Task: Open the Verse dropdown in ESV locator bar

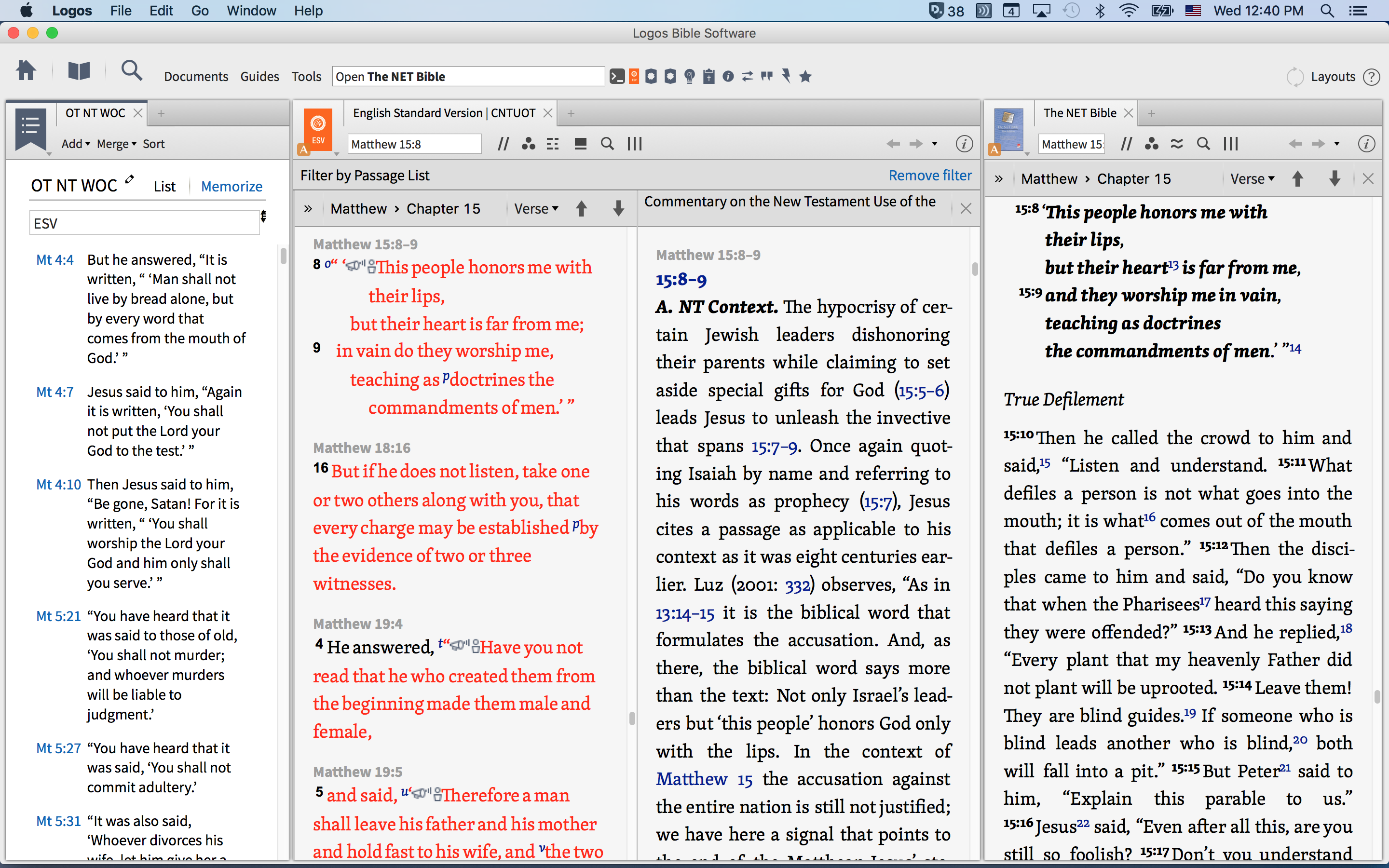Action: tap(536, 209)
